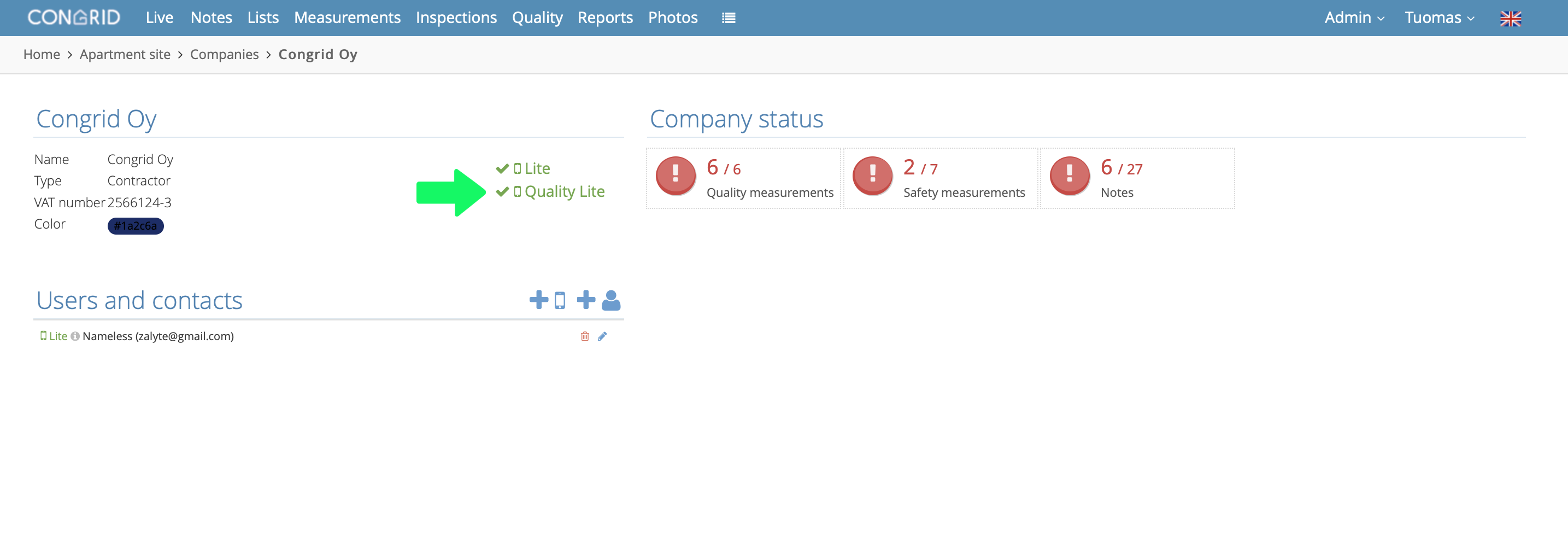The height and width of the screenshot is (543, 1568).
Task: Select the Nameless (zalyte@gmail.com) user row
Action: point(328,336)
